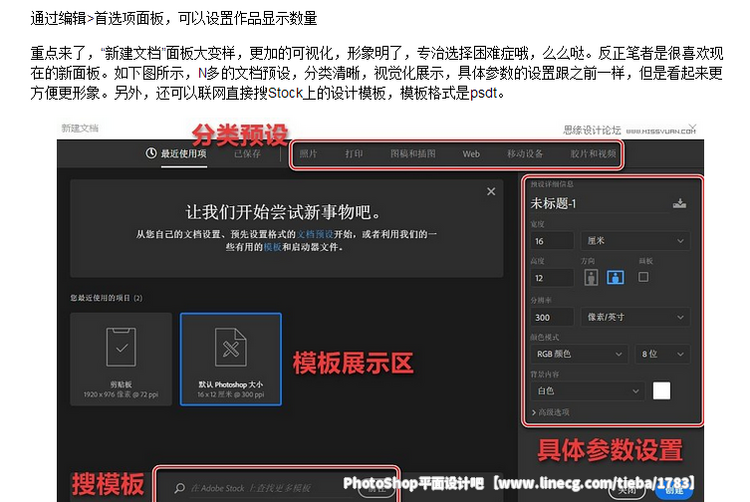Click the 让我们开始尝试新事物吧 heading text

pos(283,212)
